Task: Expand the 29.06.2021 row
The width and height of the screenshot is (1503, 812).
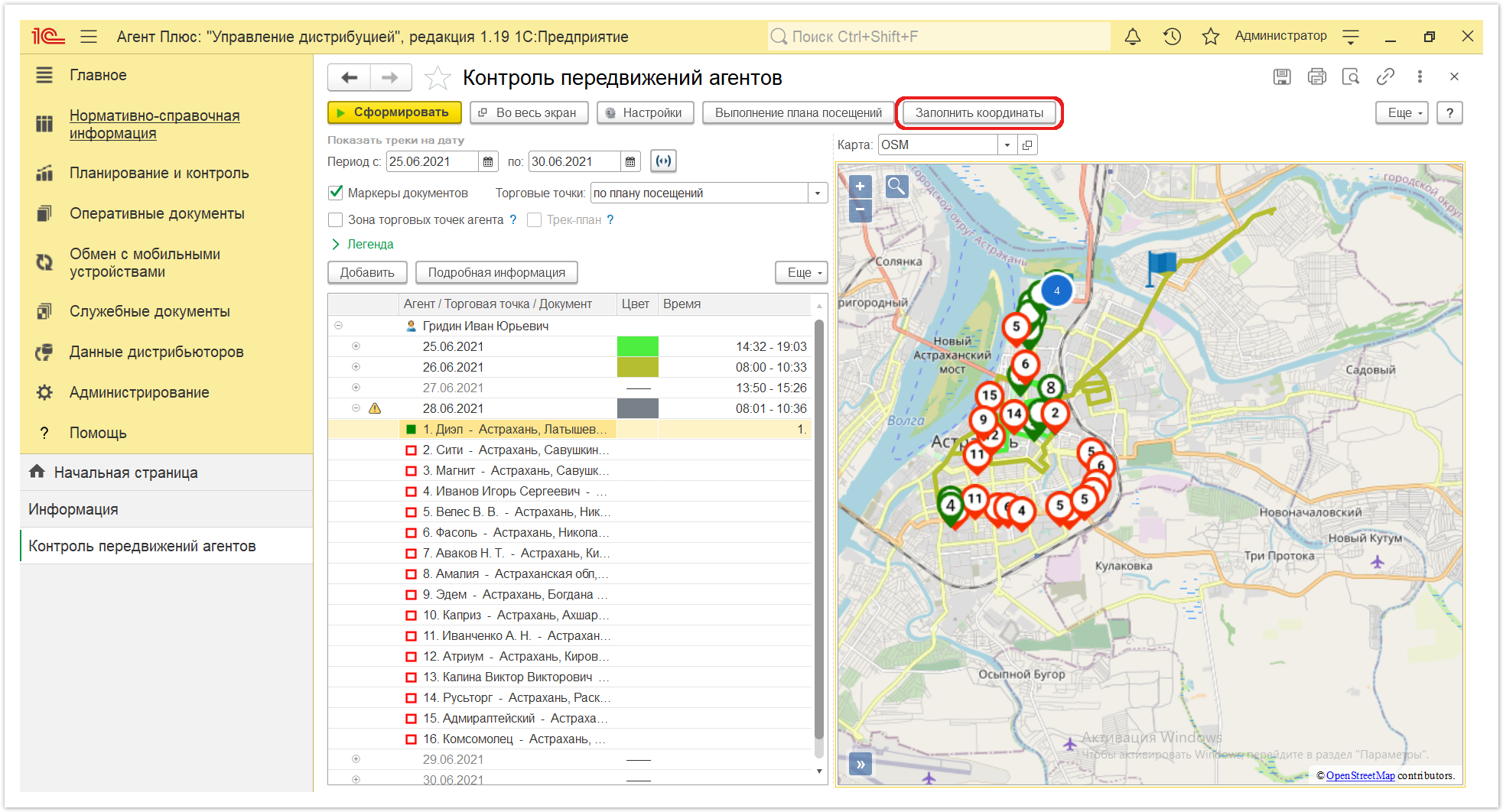Action: pos(356,759)
